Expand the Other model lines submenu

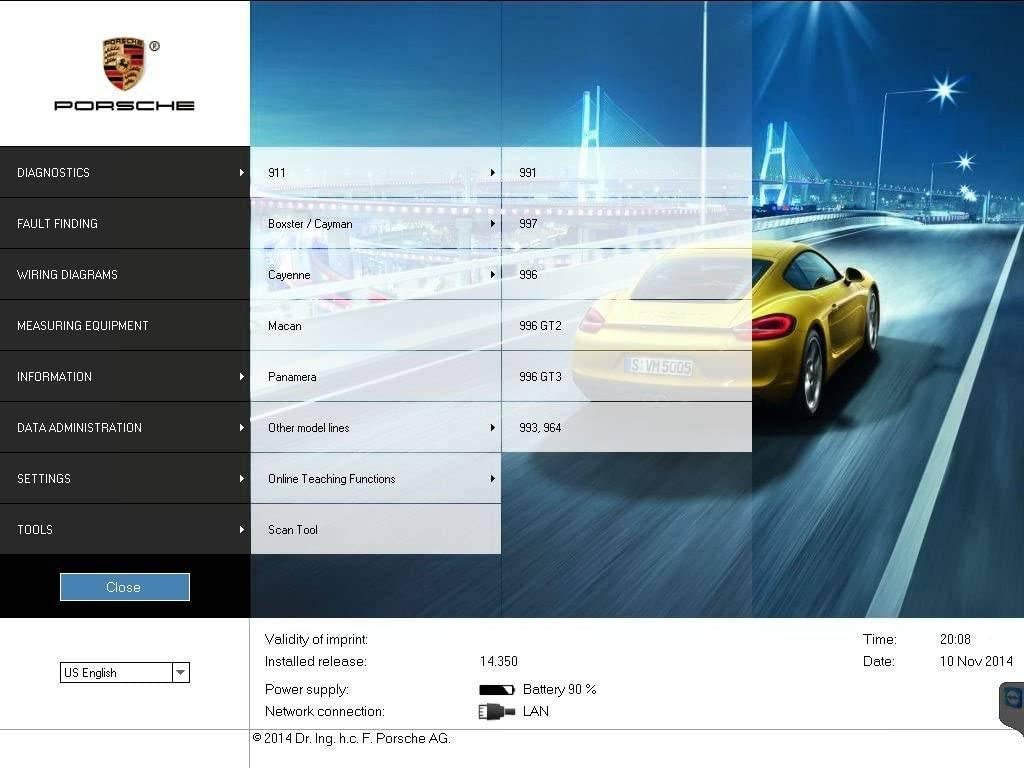click(492, 427)
